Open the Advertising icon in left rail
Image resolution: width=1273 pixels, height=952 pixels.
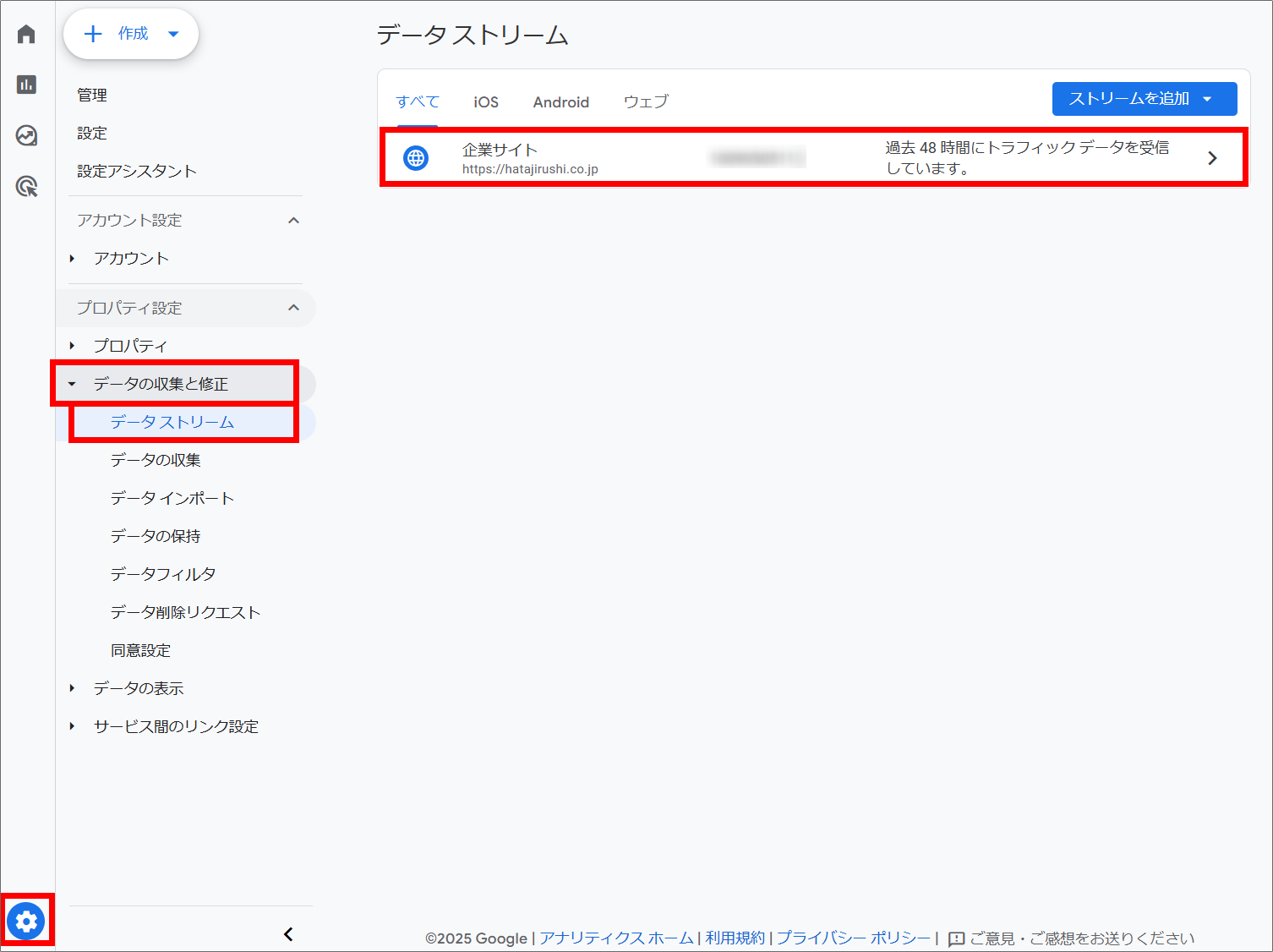26,186
